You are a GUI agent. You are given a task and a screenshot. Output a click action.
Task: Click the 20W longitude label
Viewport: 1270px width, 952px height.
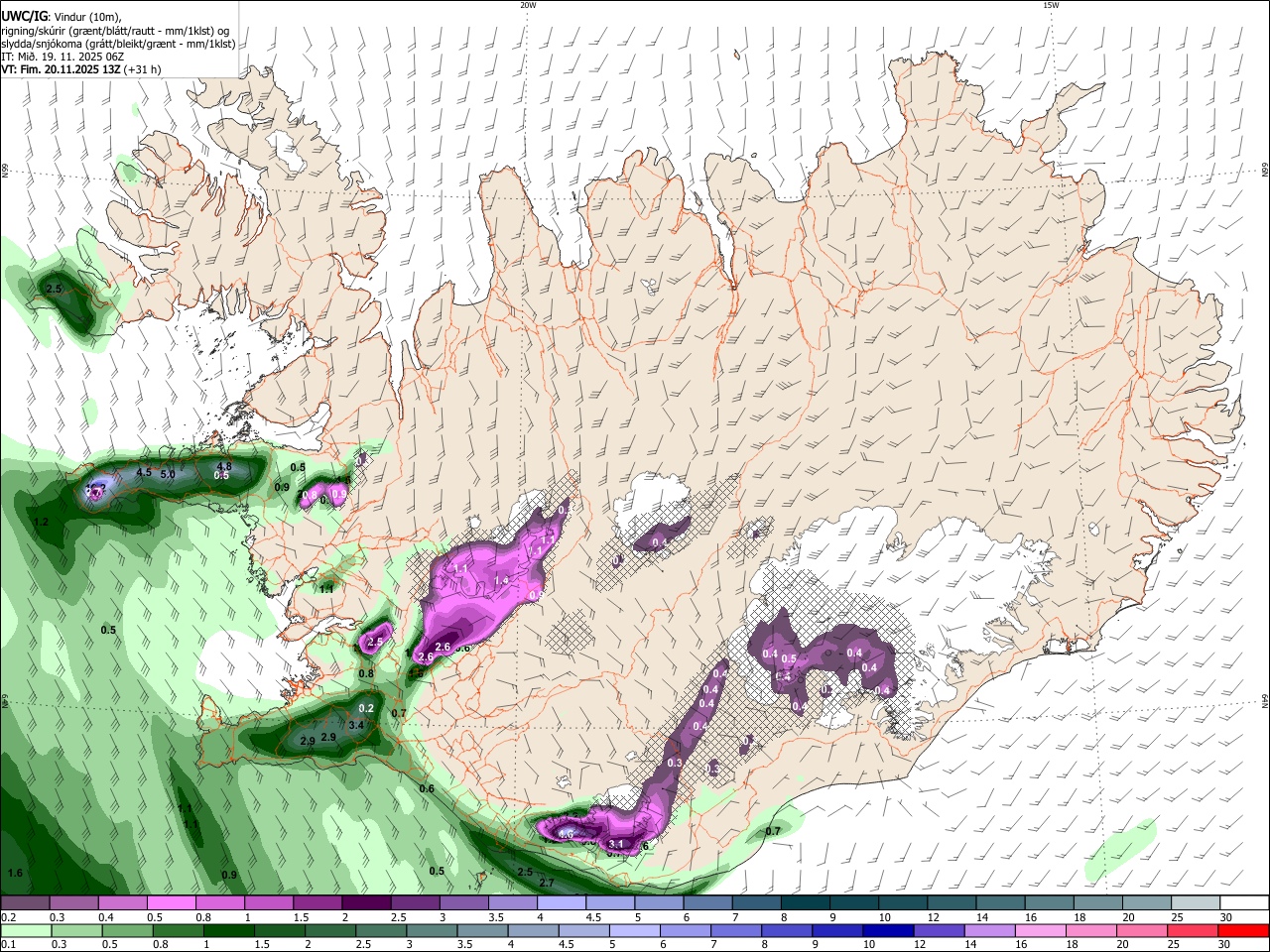528,5
